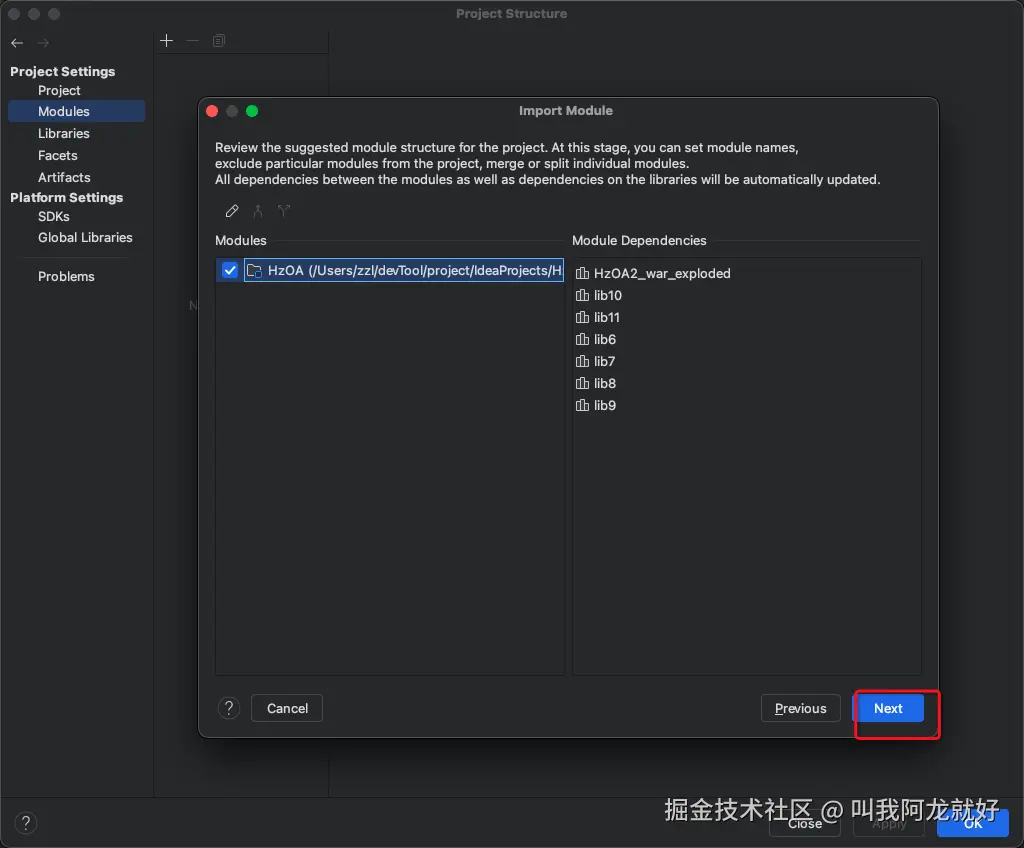
Task: Select the lib6 dependency
Action: [605, 339]
